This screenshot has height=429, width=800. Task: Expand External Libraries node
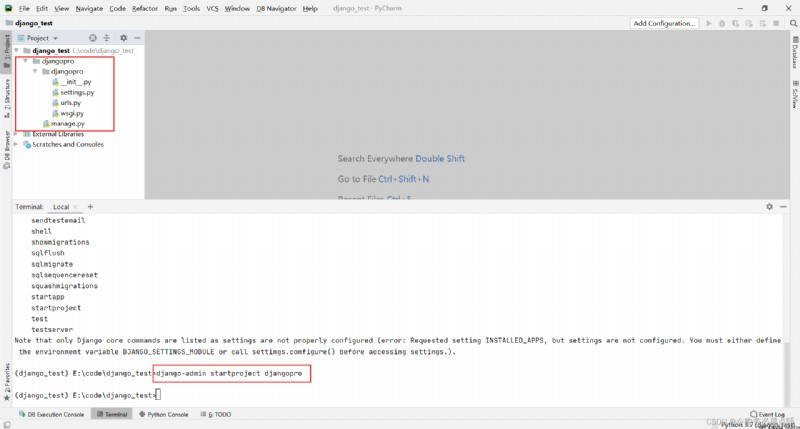click(x=17, y=134)
